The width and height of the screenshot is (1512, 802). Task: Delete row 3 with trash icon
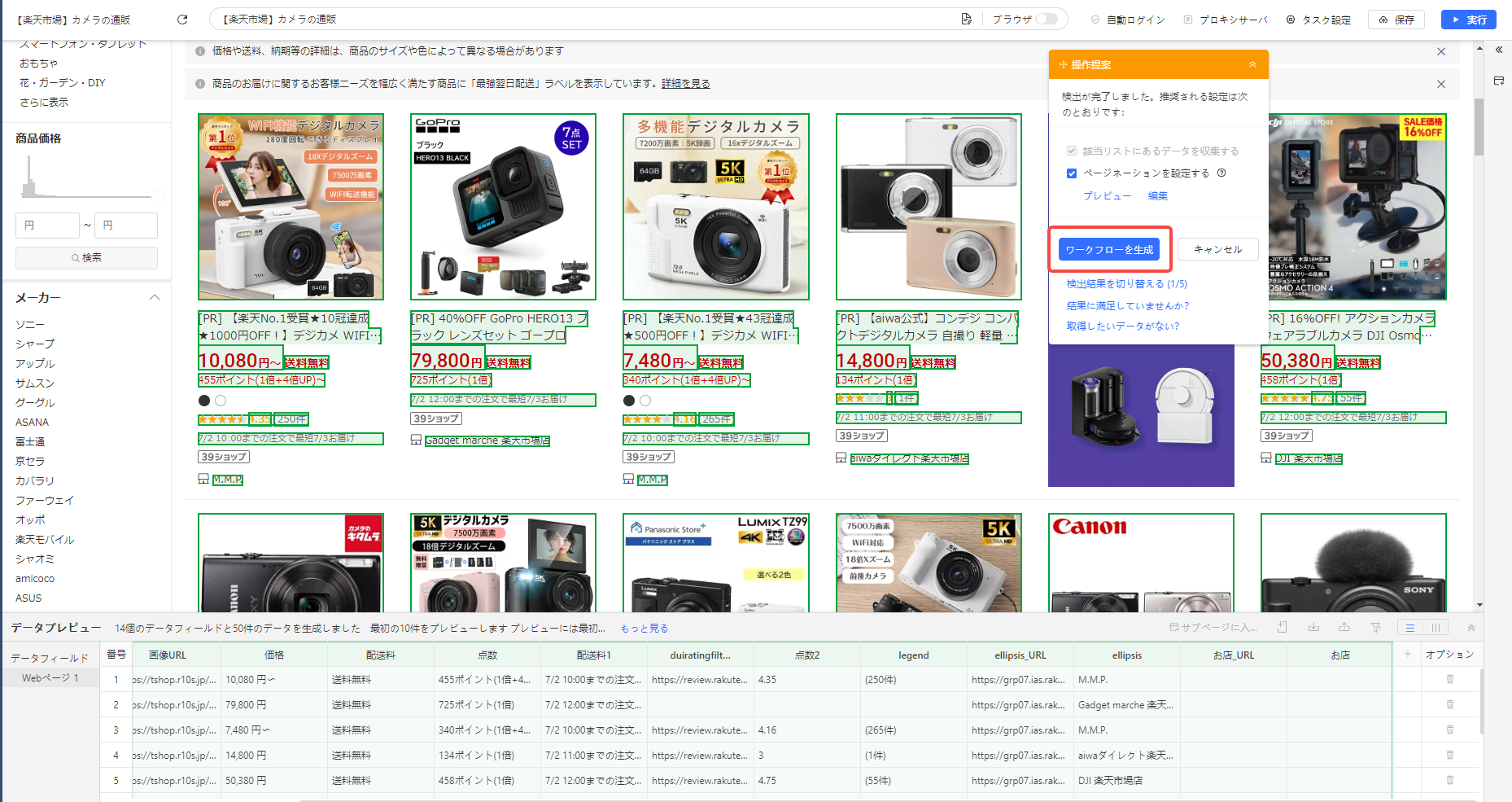click(x=1450, y=730)
